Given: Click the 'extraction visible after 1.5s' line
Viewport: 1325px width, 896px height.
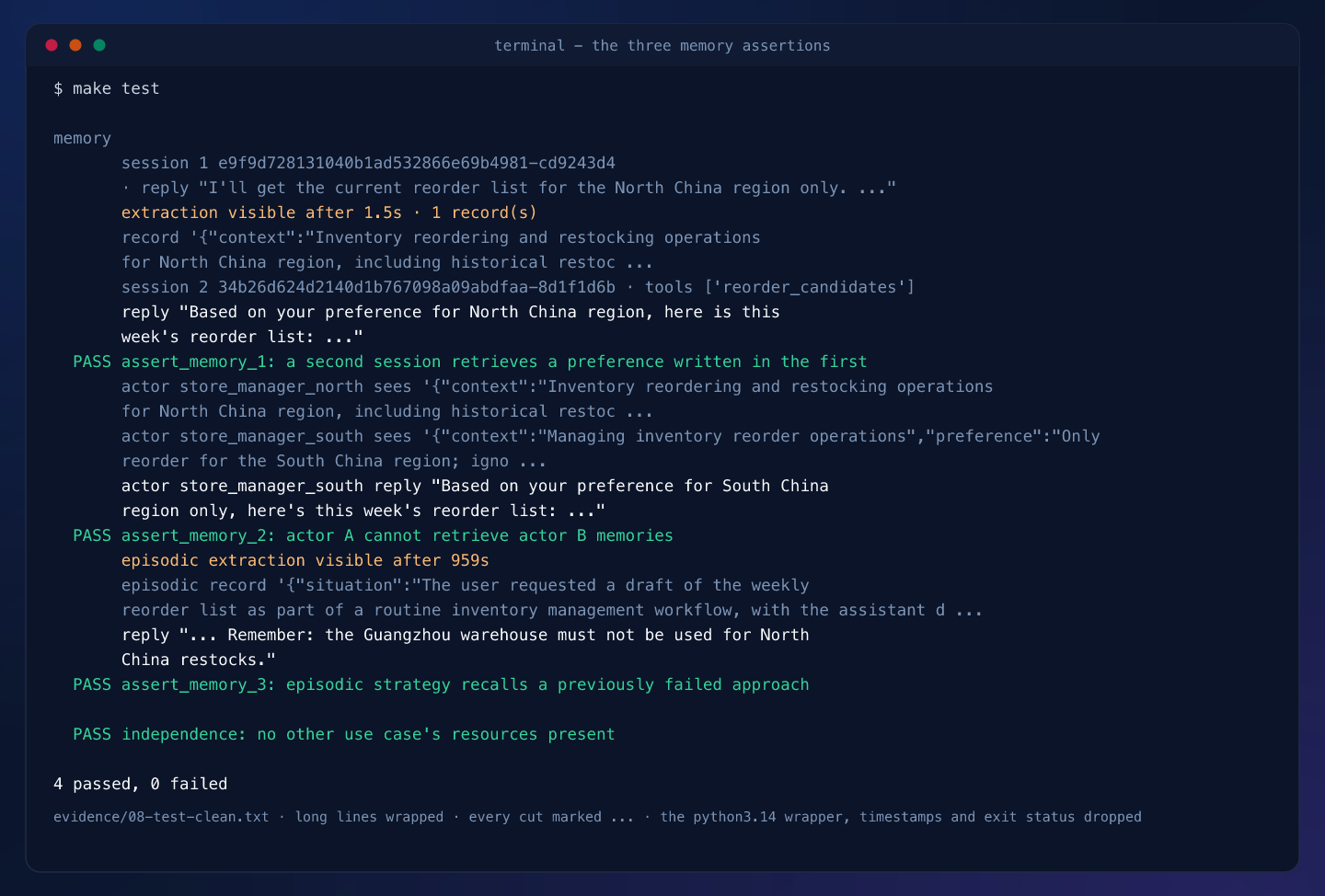Looking at the screenshot, I should [x=328, y=213].
